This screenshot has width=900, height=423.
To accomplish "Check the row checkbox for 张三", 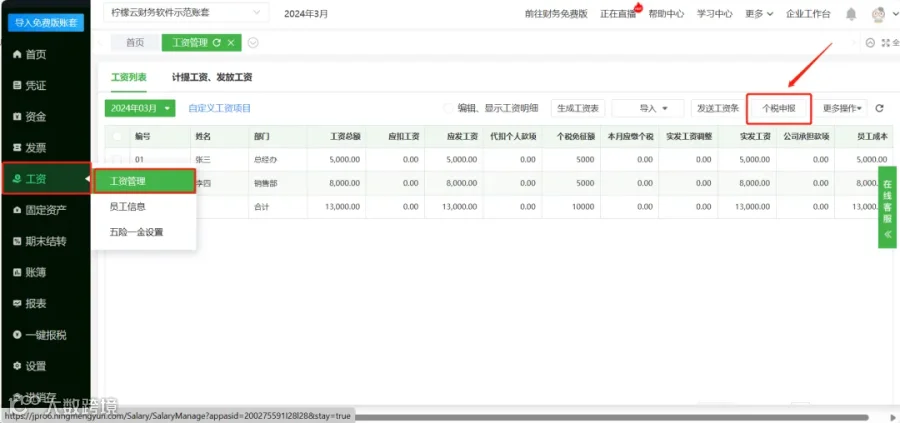I will point(117,160).
